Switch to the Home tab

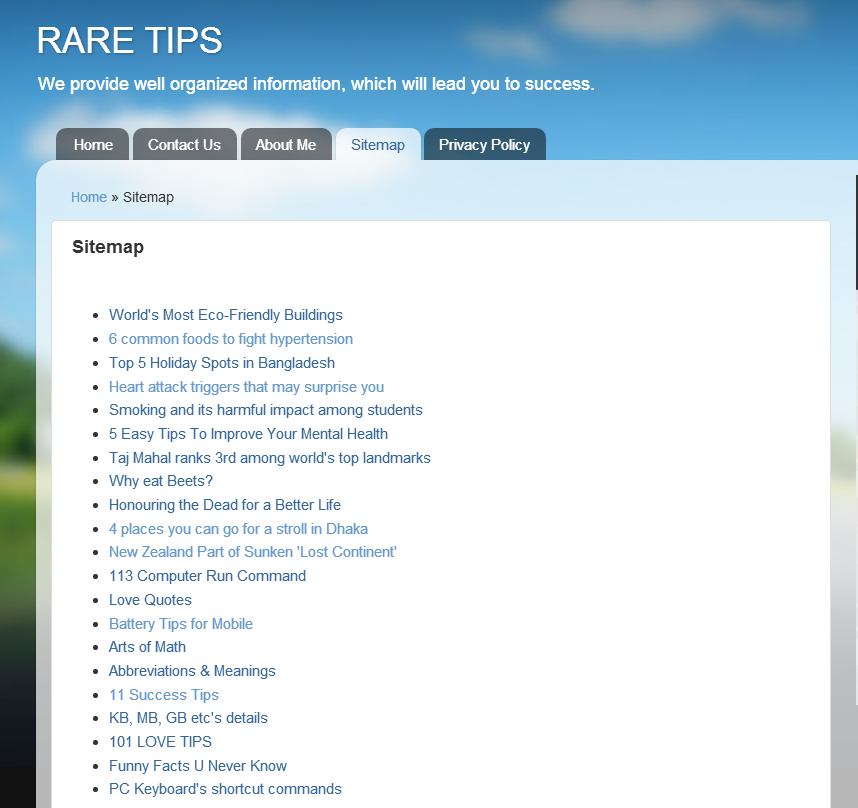pos(92,144)
